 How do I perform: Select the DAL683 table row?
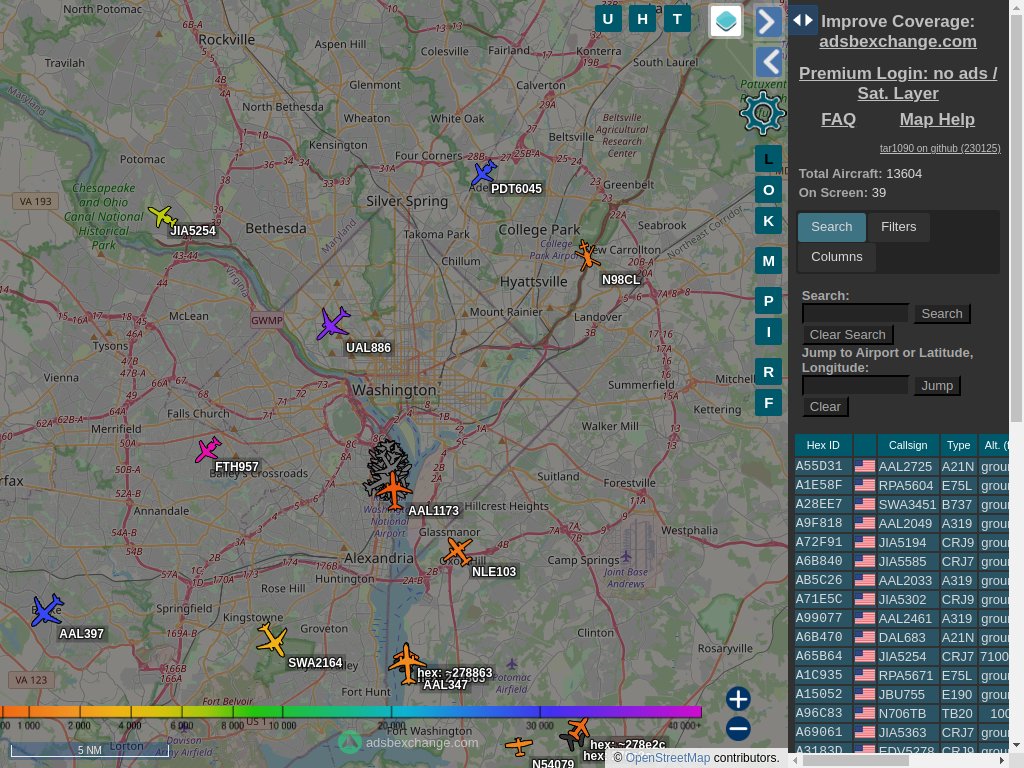point(902,637)
